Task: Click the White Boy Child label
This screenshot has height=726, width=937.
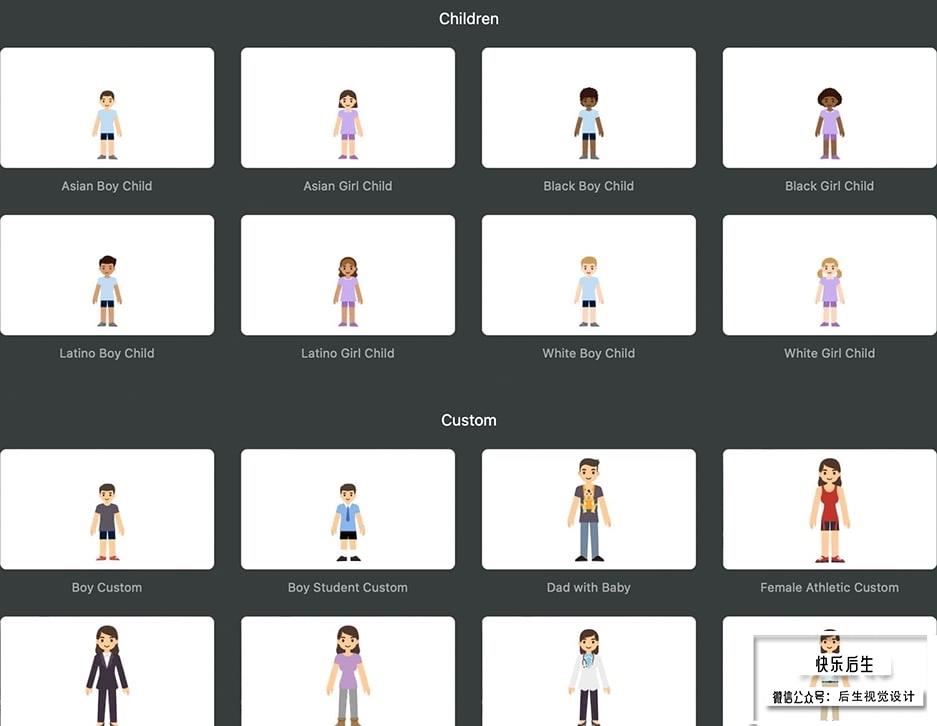Action: pyautogui.click(x=589, y=353)
